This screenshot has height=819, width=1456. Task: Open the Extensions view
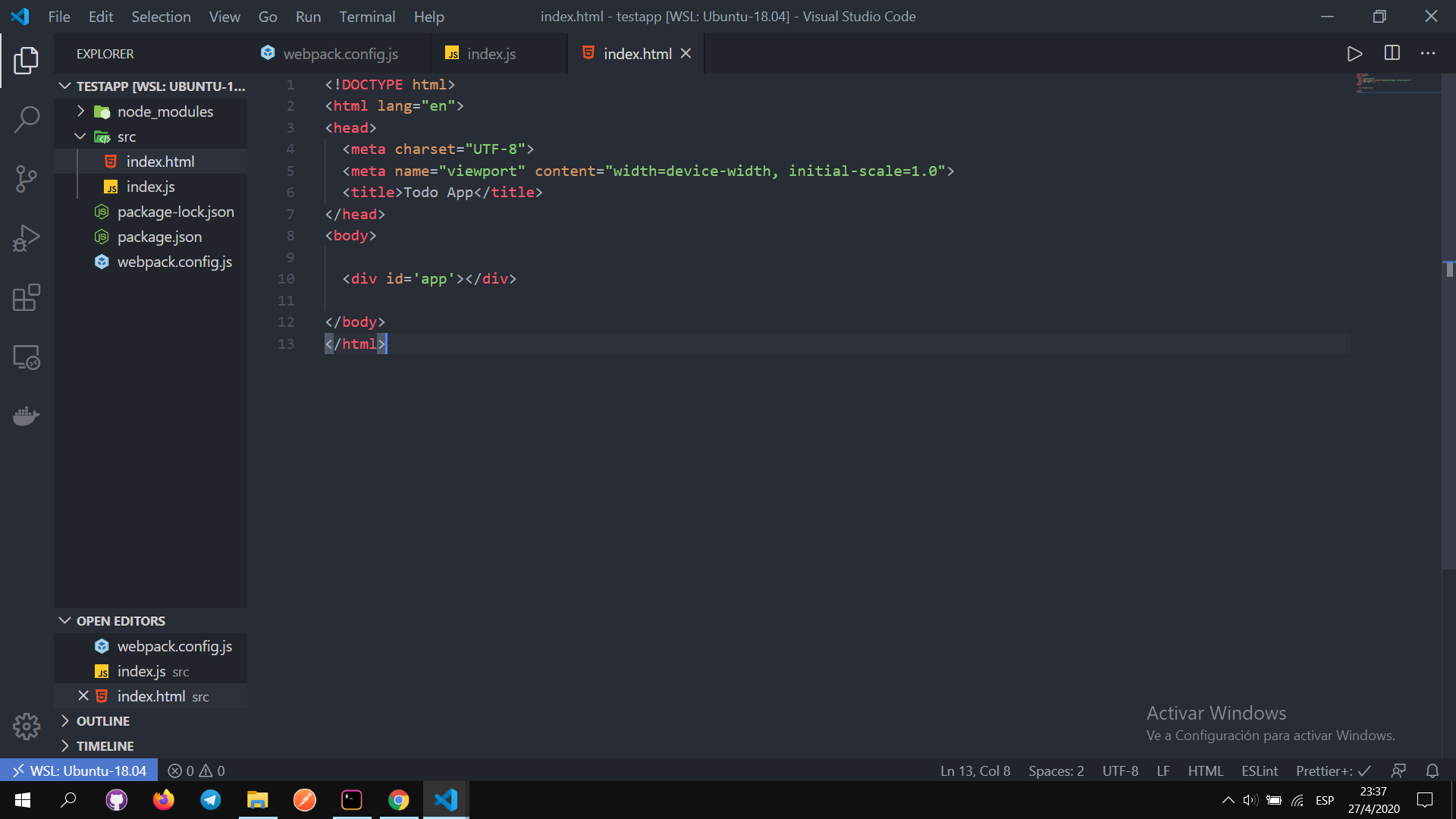click(27, 298)
